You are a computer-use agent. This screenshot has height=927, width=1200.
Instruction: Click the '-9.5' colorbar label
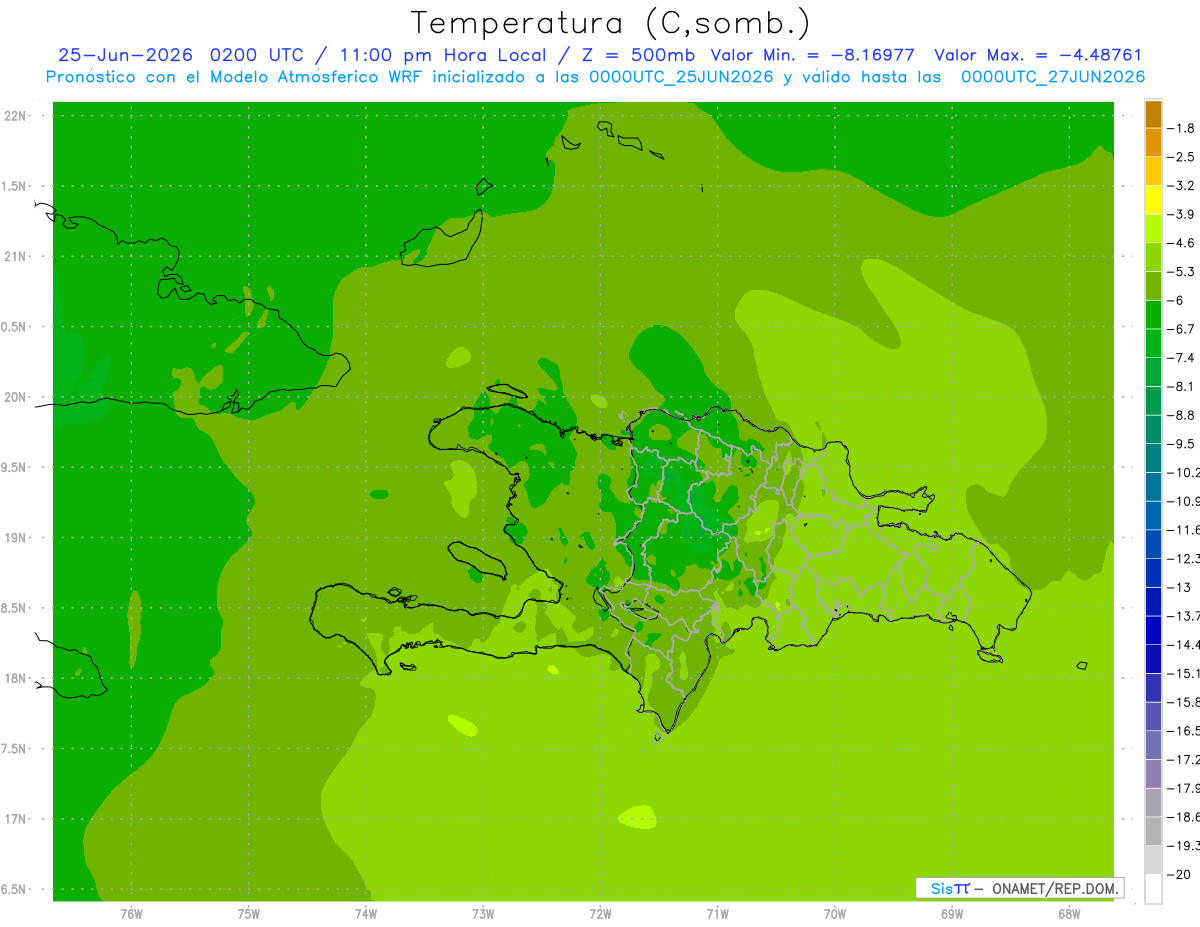click(1182, 444)
